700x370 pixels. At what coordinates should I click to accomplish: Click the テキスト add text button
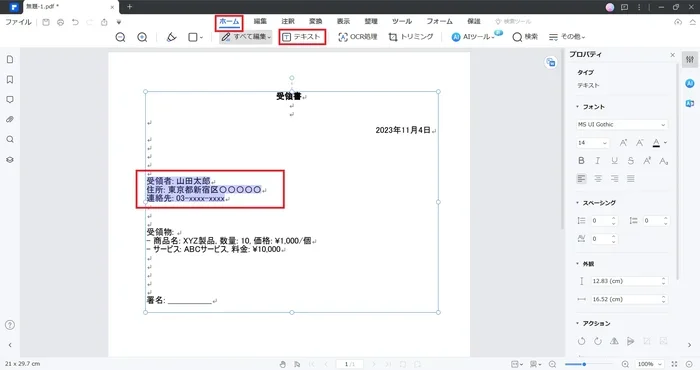302,37
